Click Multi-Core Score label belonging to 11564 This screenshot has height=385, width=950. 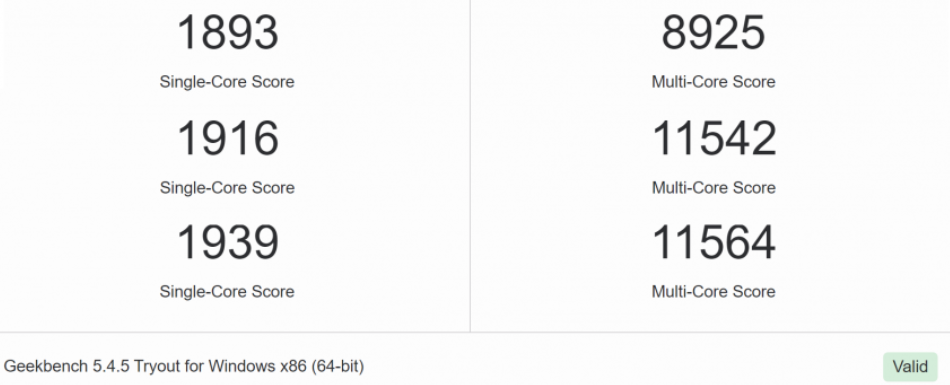(x=714, y=292)
